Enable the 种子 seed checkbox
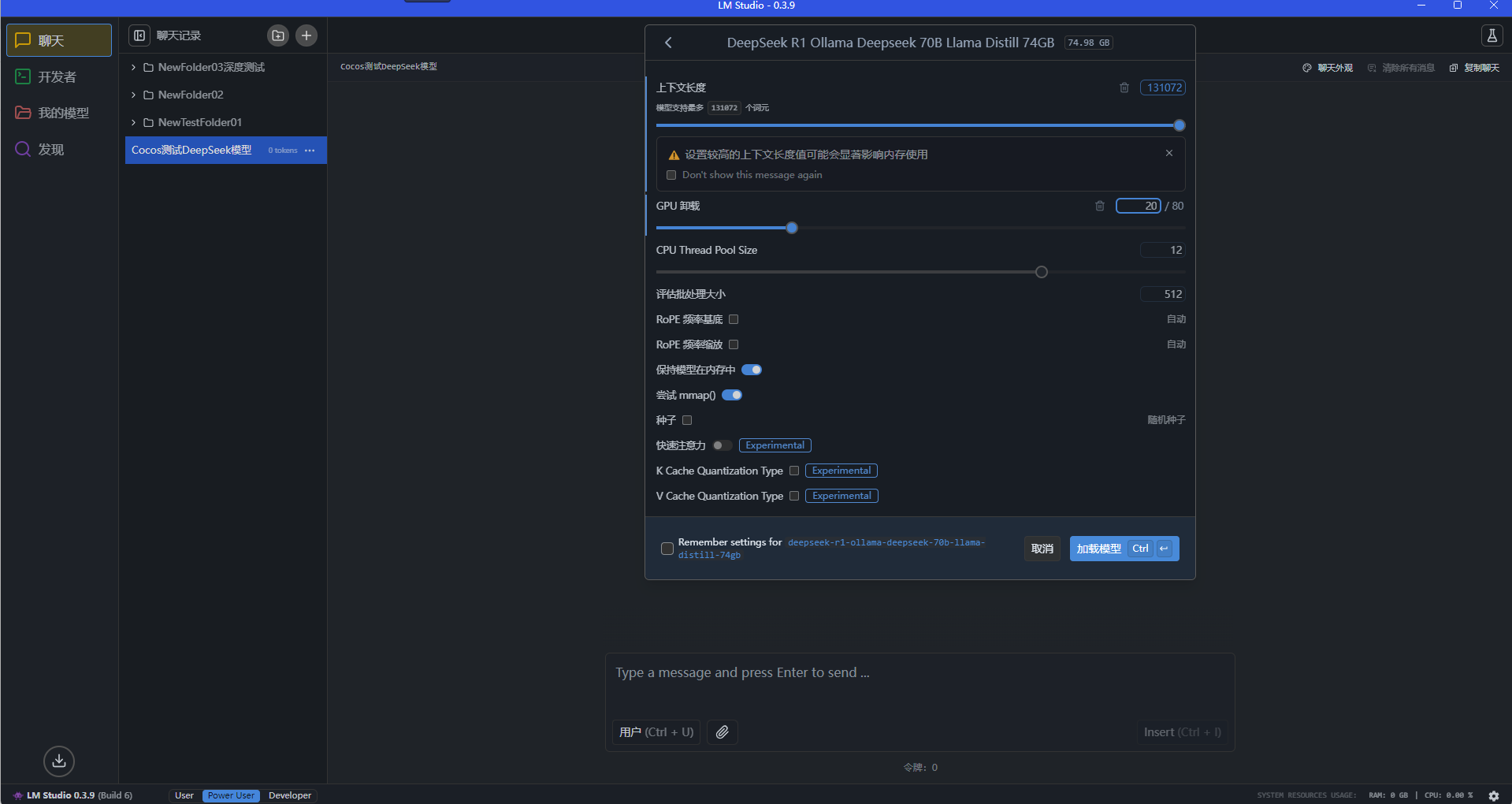This screenshot has height=804, width=1512. click(x=687, y=420)
